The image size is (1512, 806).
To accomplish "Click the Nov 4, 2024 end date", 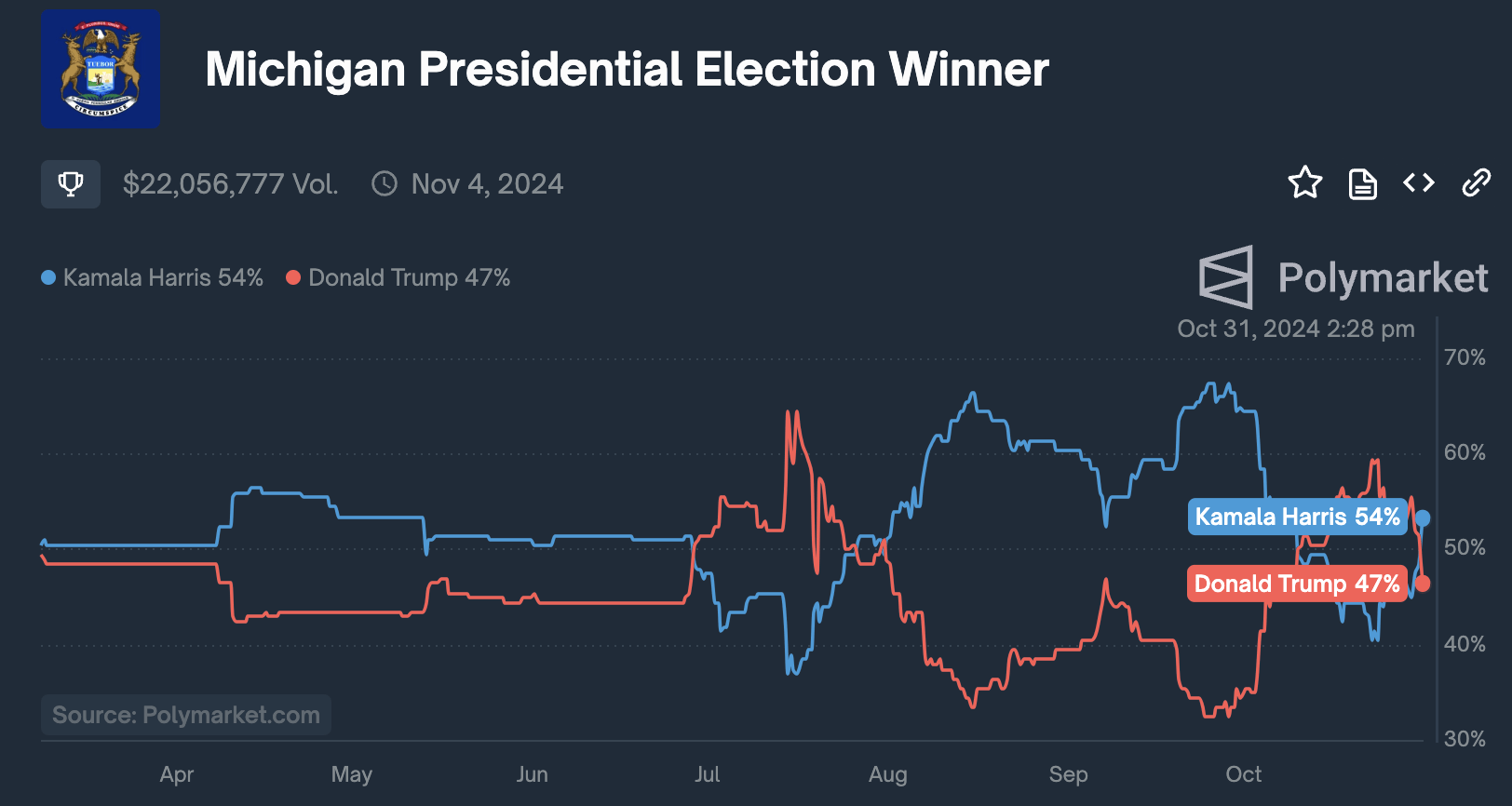I will point(487,183).
